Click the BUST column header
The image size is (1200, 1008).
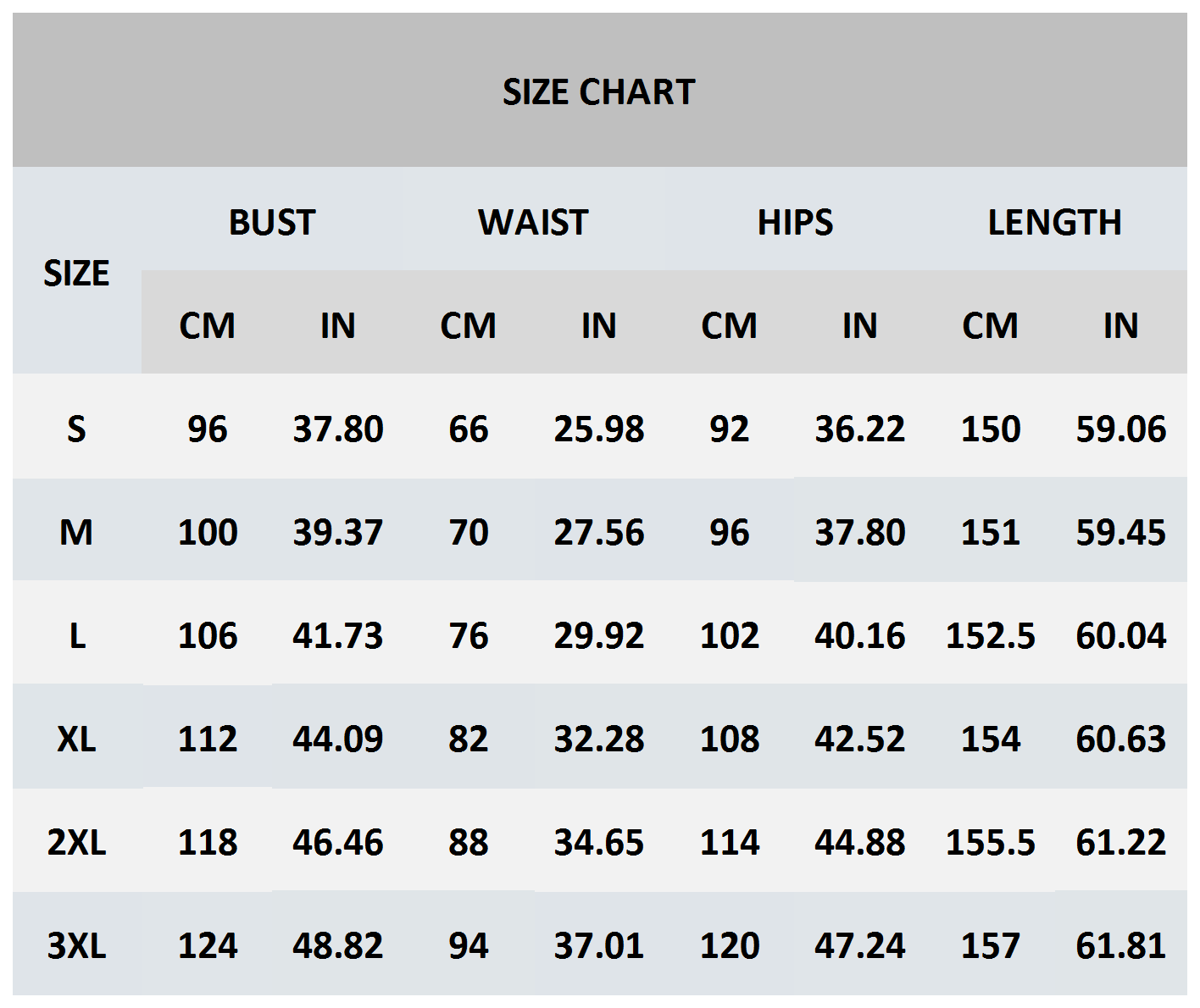click(272, 222)
